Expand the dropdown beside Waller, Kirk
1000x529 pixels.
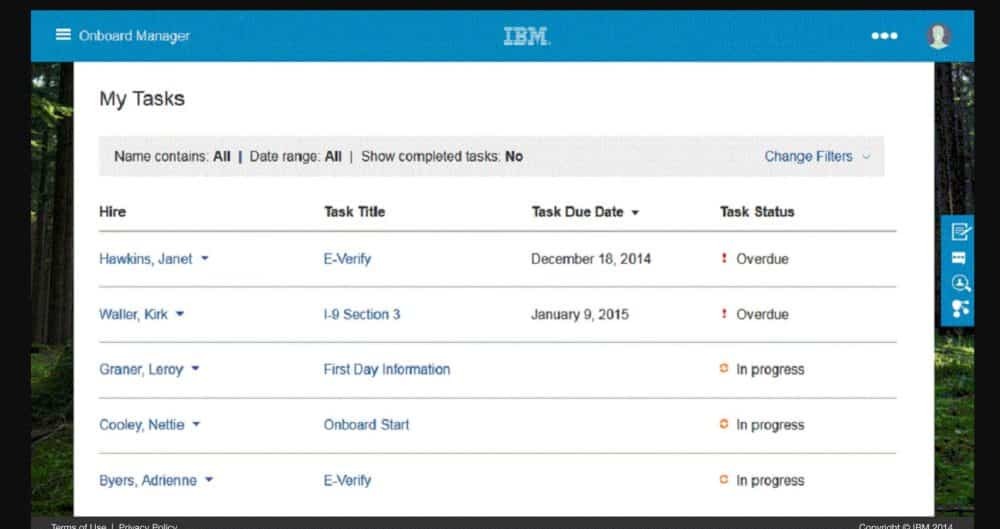click(180, 314)
